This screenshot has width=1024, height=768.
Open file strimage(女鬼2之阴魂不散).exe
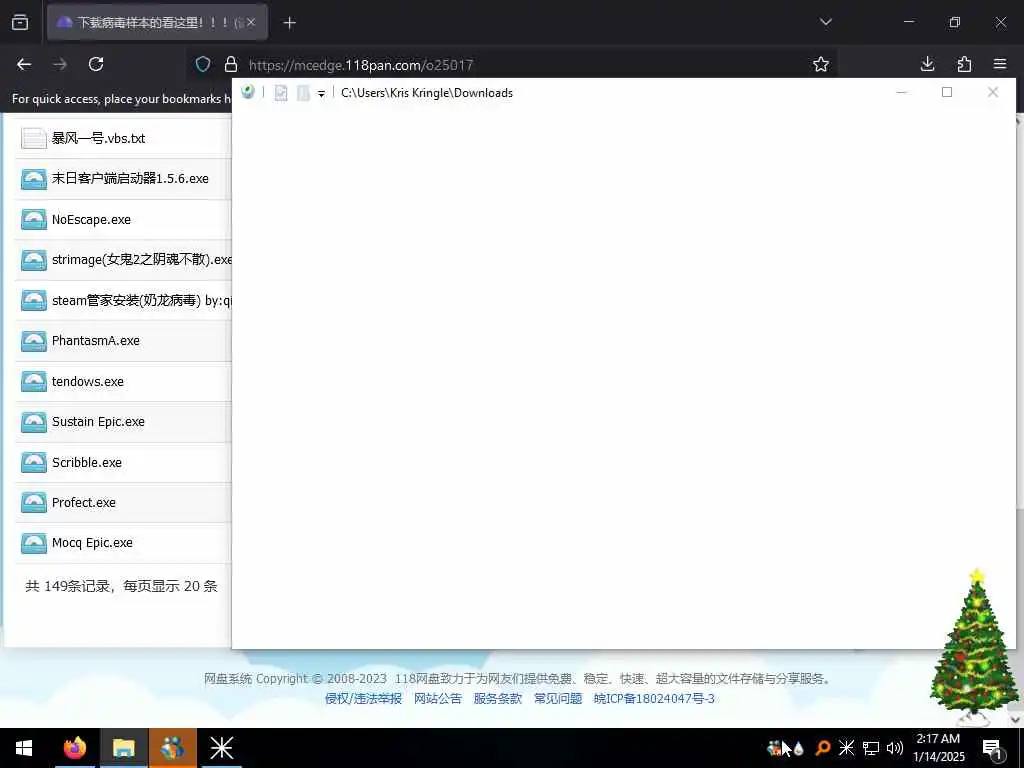(x=142, y=260)
